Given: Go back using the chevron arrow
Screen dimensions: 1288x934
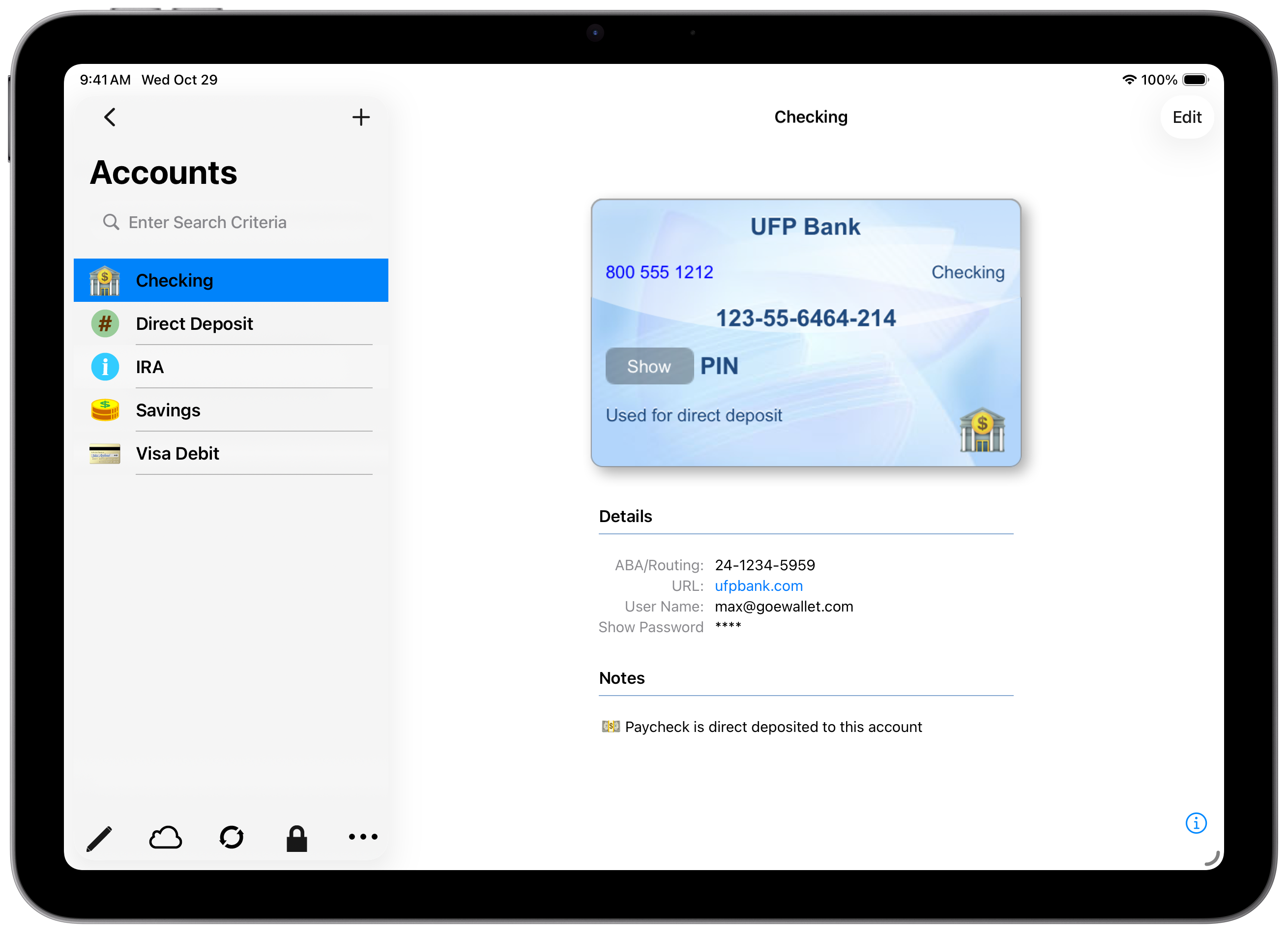Looking at the screenshot, I should coord(110,117).
